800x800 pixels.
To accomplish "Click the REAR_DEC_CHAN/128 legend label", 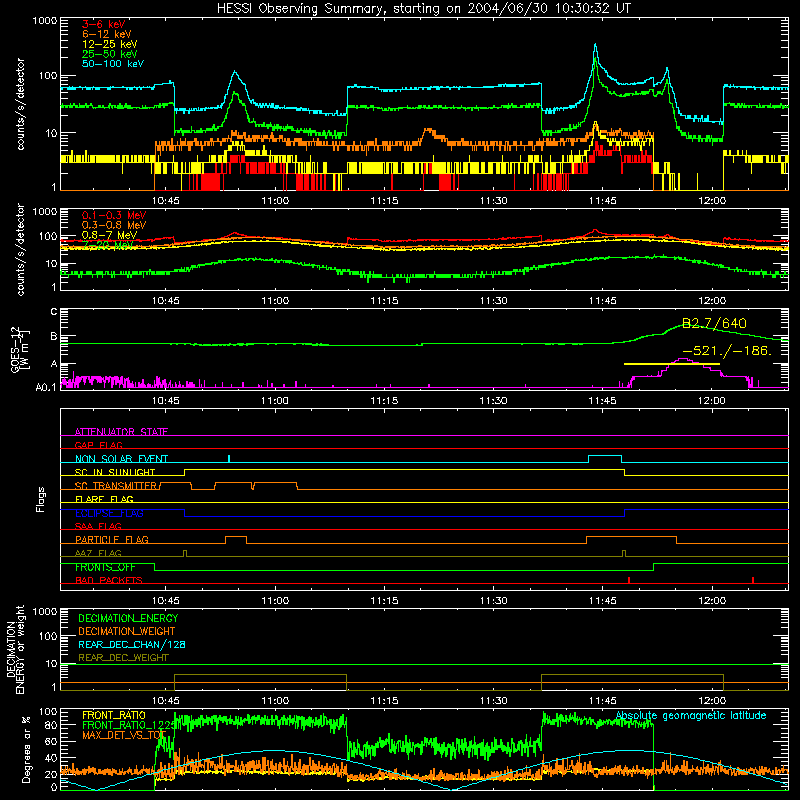I will coord(132,644).
